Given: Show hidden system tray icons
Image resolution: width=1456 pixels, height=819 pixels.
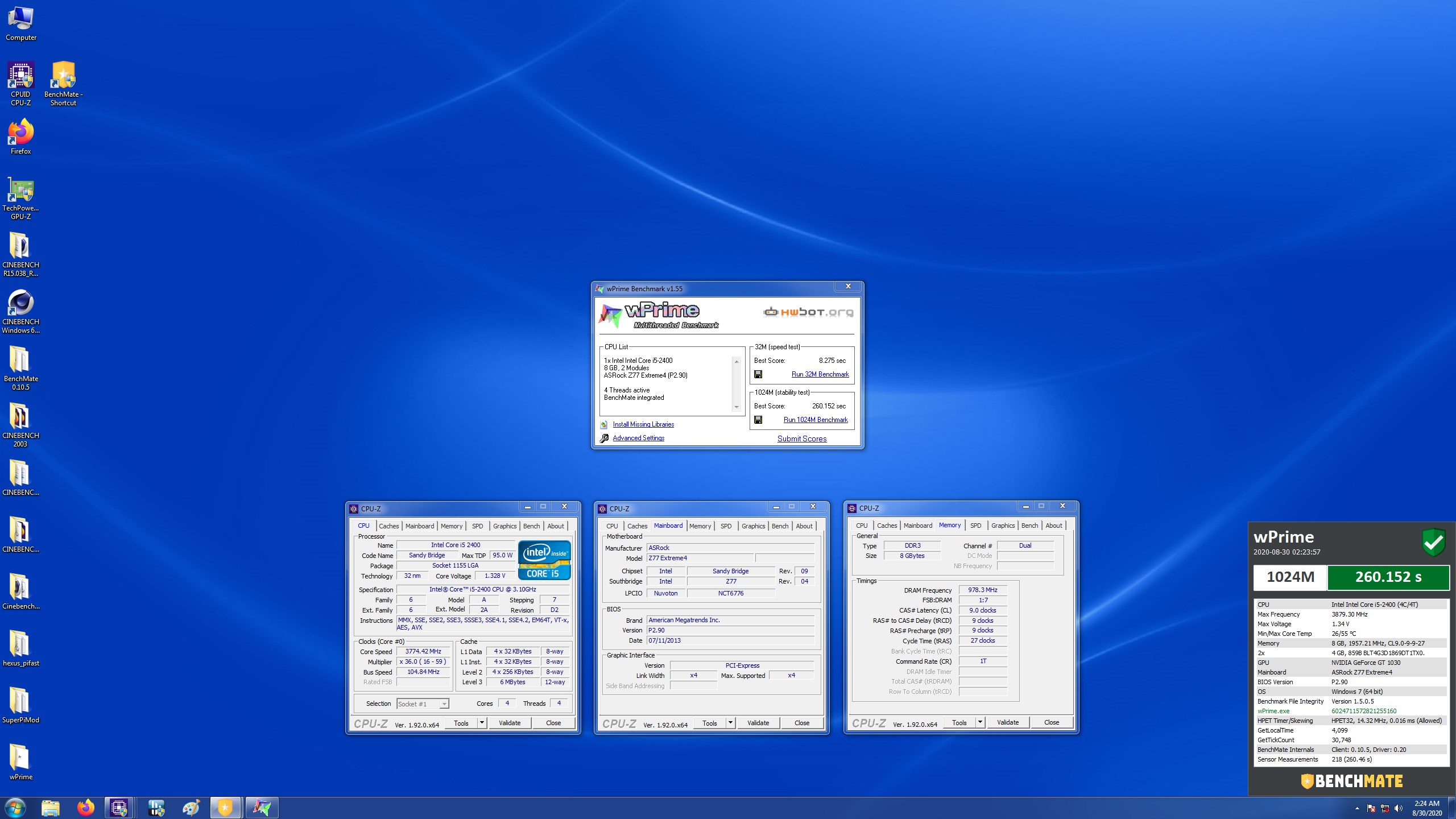Looking at the screenshot, I should tap(1357, 809).
